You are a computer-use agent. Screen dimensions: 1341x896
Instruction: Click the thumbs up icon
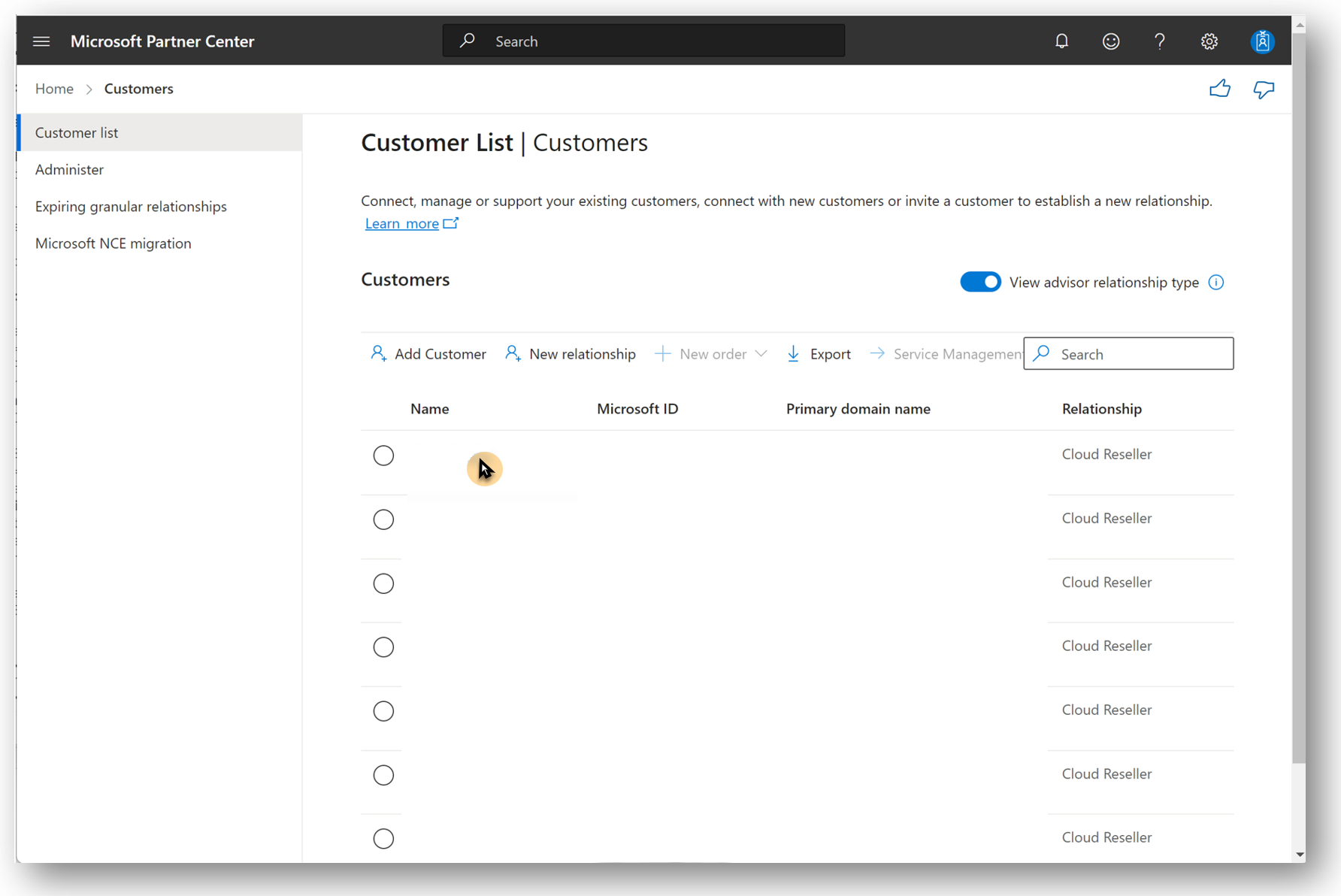[x=1219, y=89]
